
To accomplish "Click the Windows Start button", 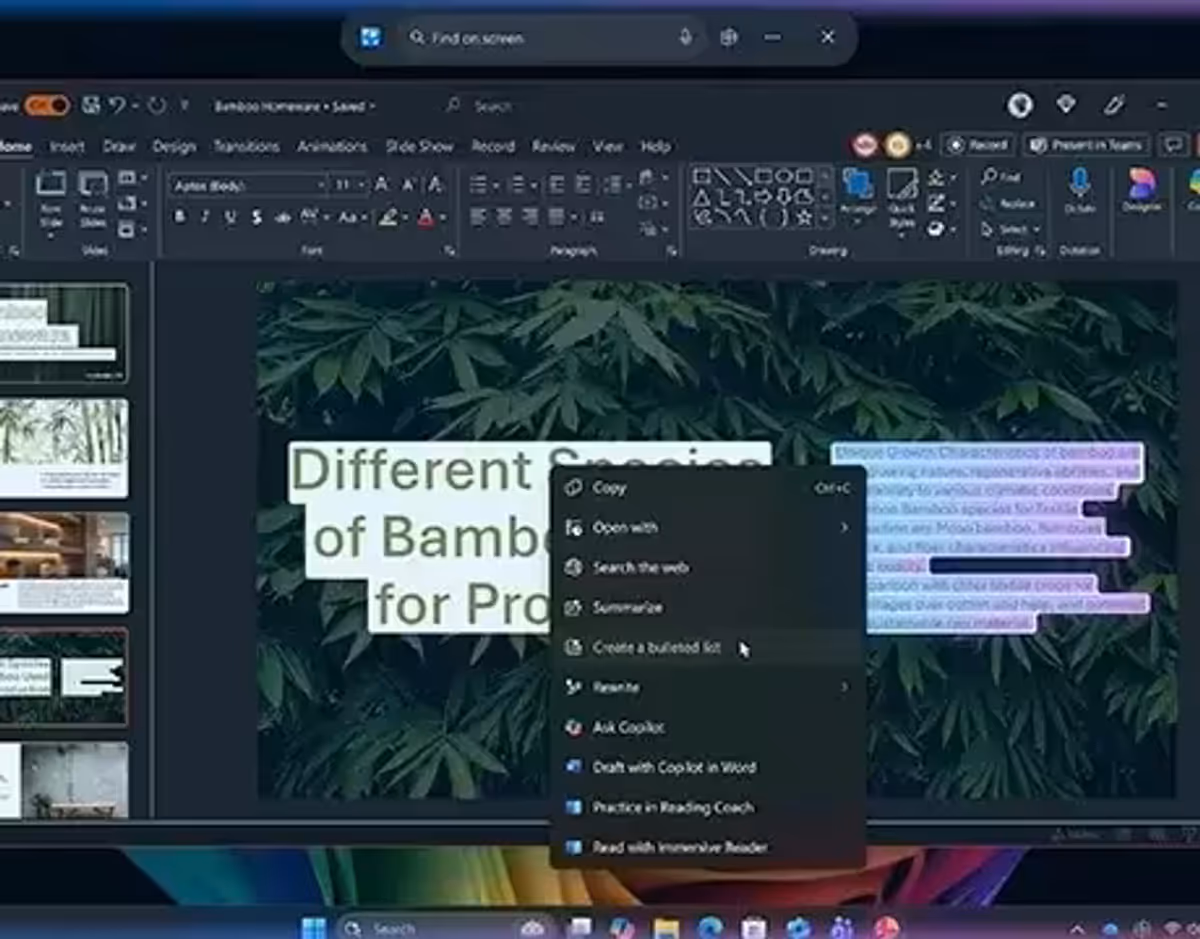I will (313, 927).
